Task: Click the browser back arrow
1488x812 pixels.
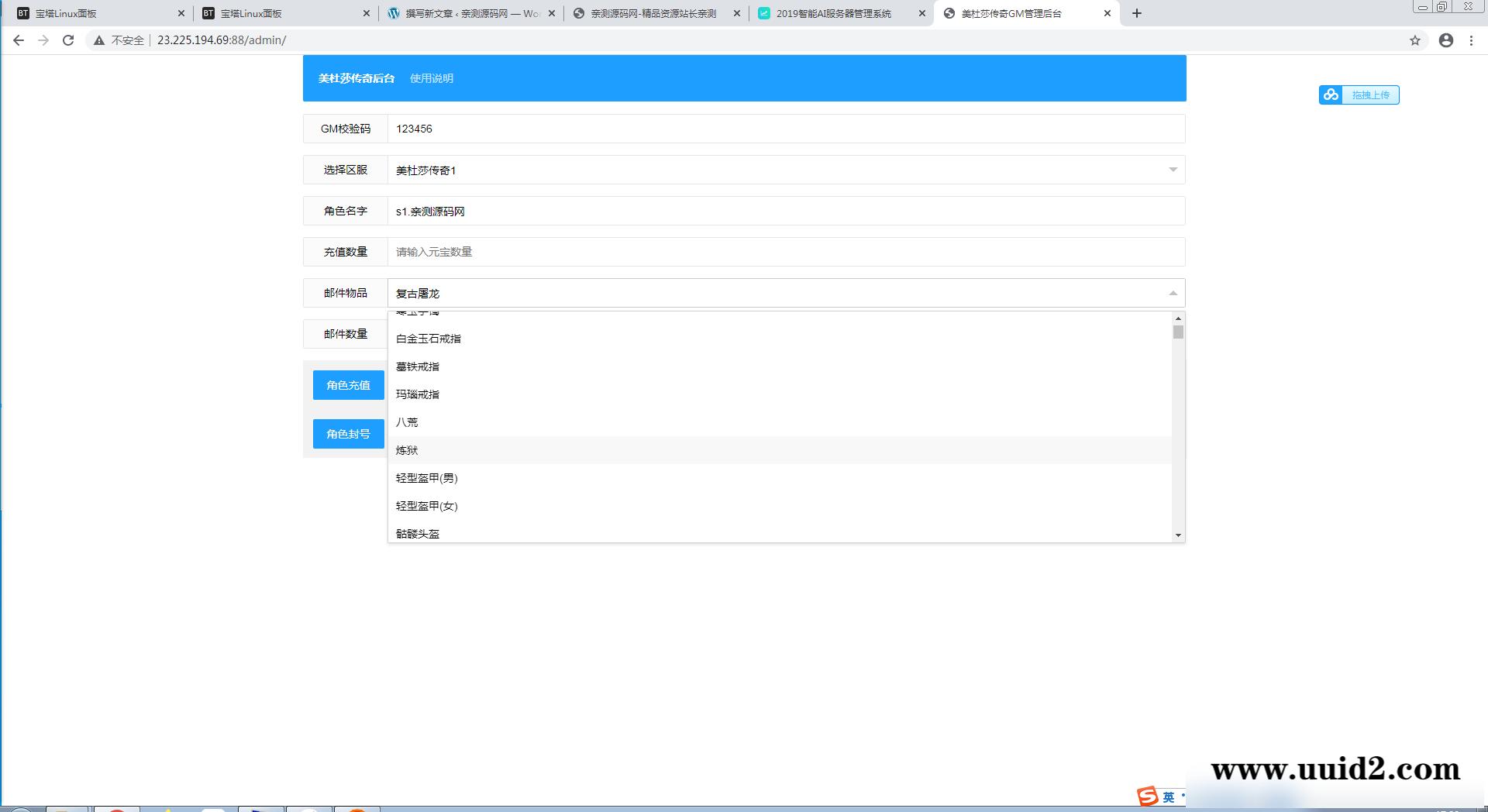Action: point(19,40)
